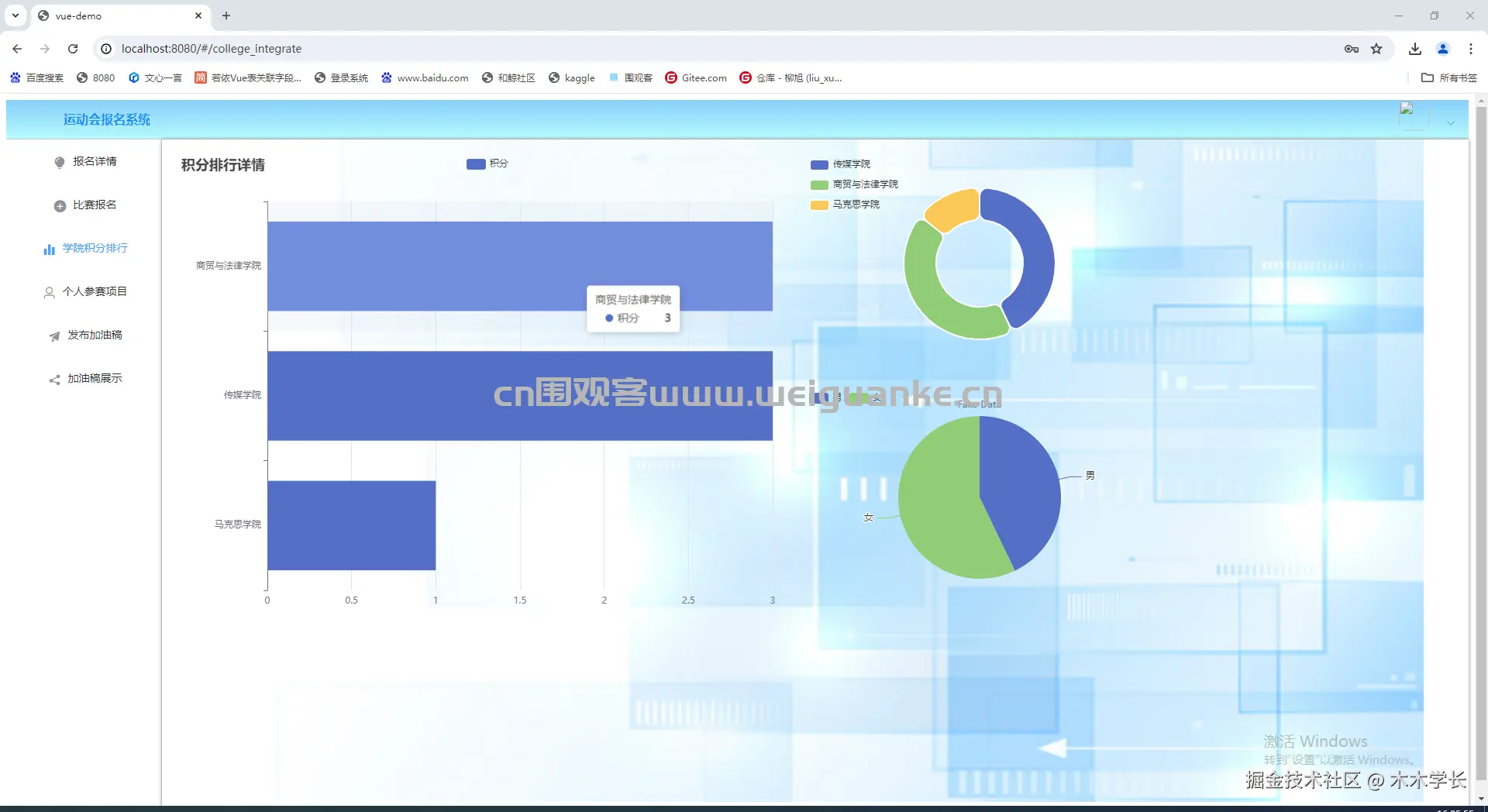The width and height of the screenshot is (1488, 812).
Task: Toggle the 传媒学院 legend entry
Action: [841, 164]
